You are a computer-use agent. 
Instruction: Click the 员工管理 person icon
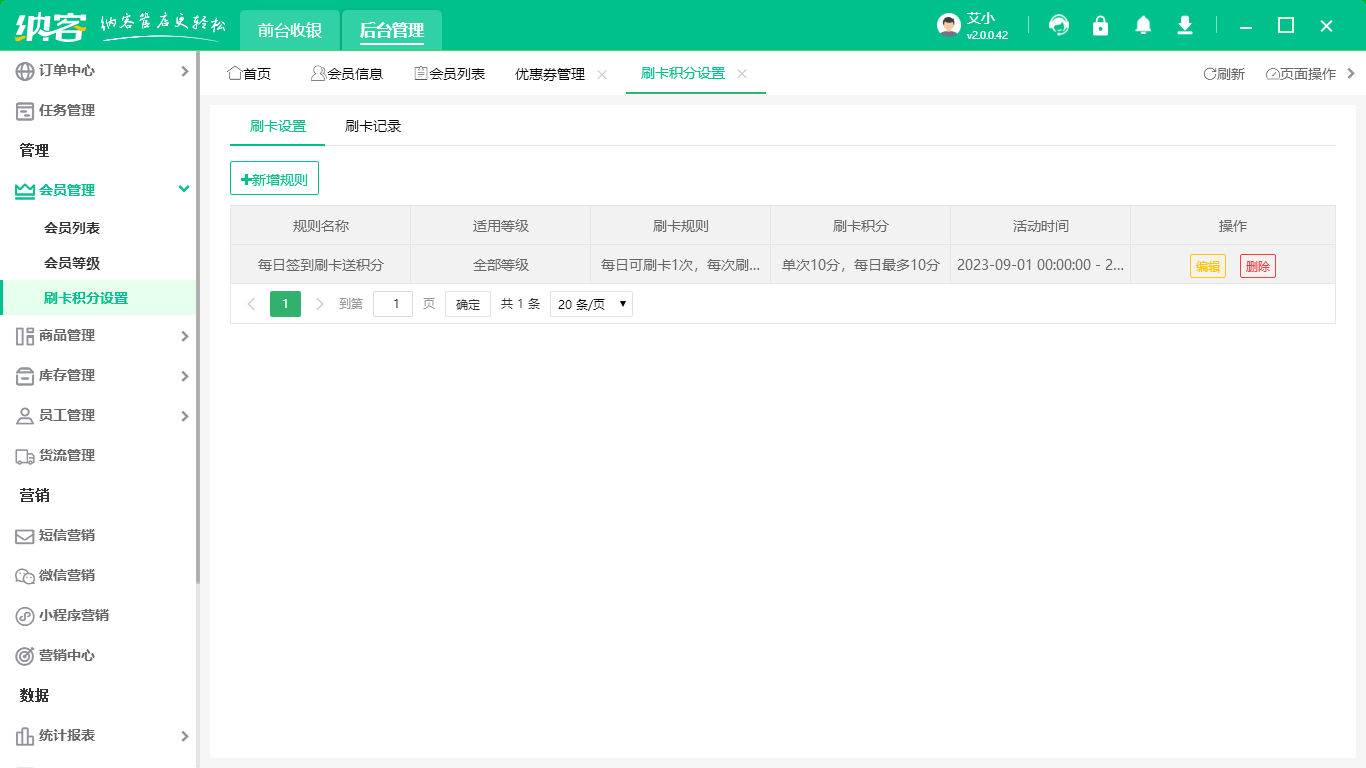click(x=25, y=416)
